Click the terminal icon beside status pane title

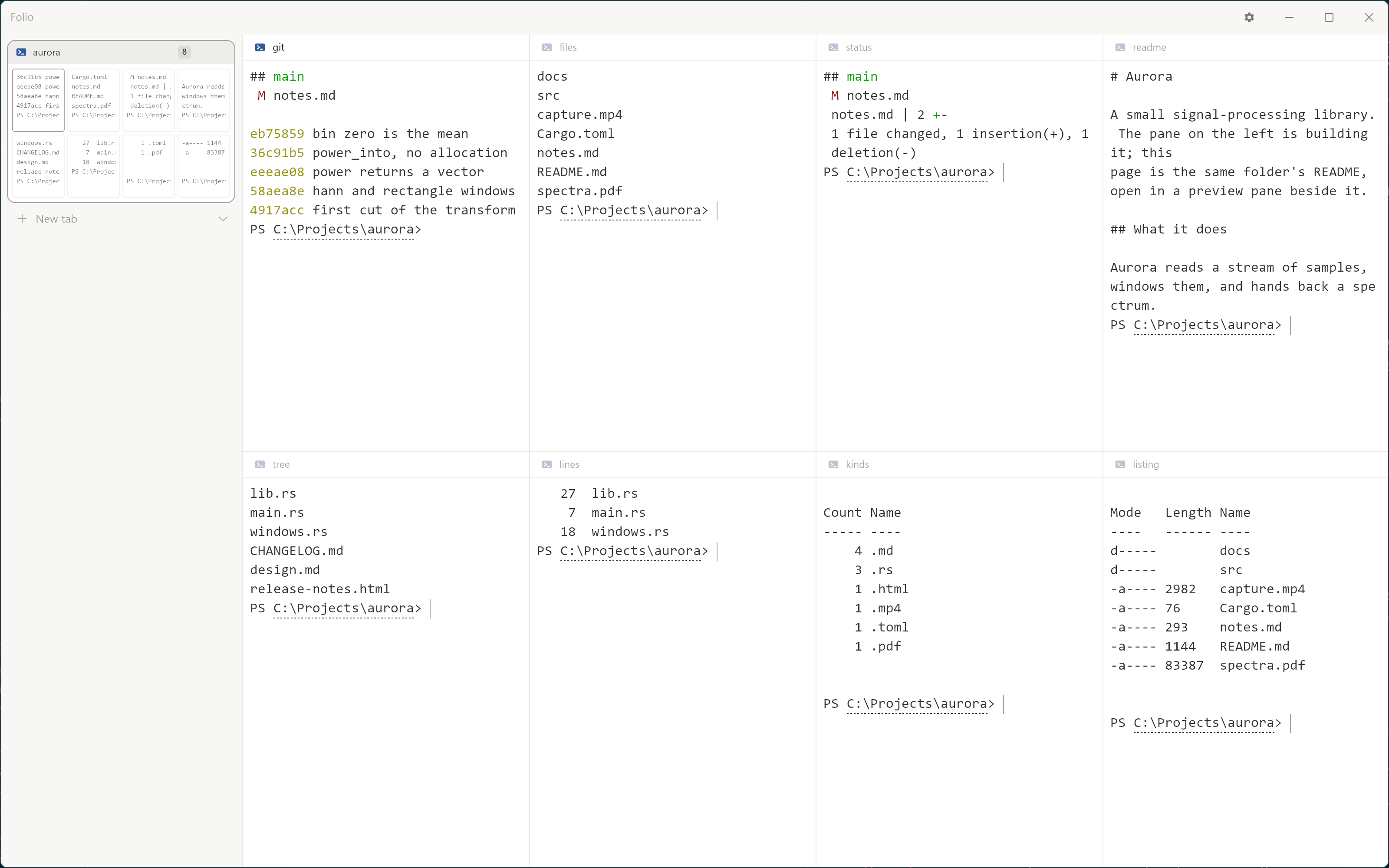click(x=833, y=48)
